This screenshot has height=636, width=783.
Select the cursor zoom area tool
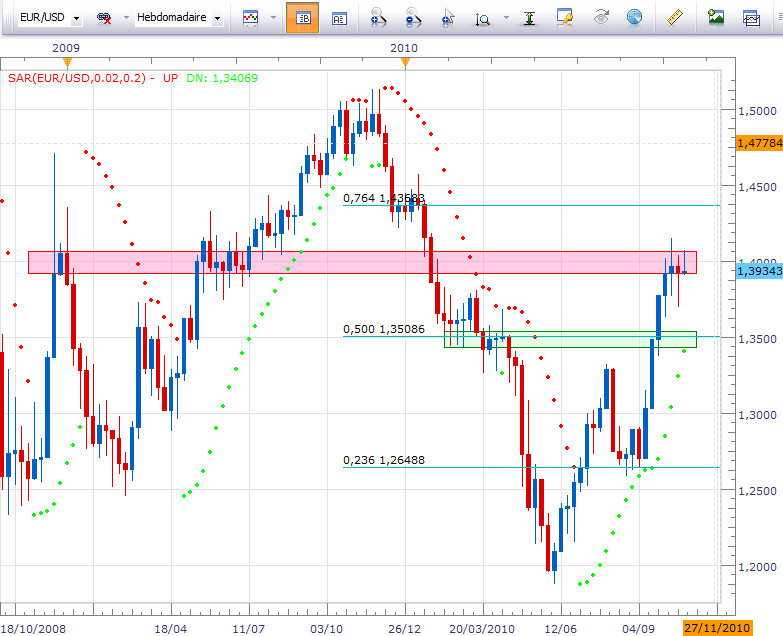click(447, 17)
